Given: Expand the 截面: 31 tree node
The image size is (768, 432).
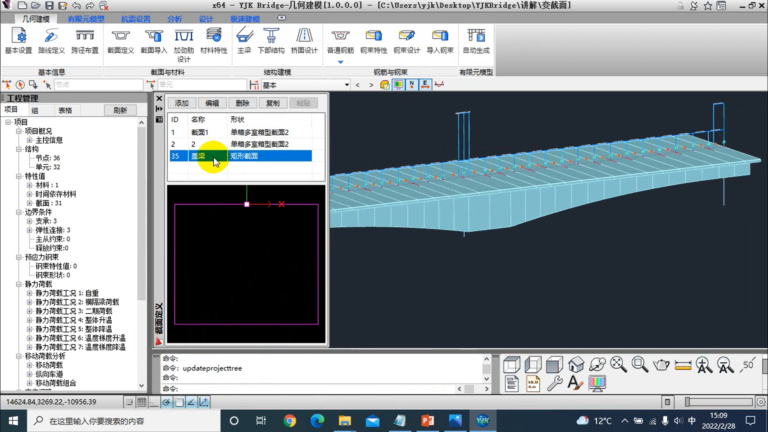Looking at the screenshot, I should tap(29, 203).
